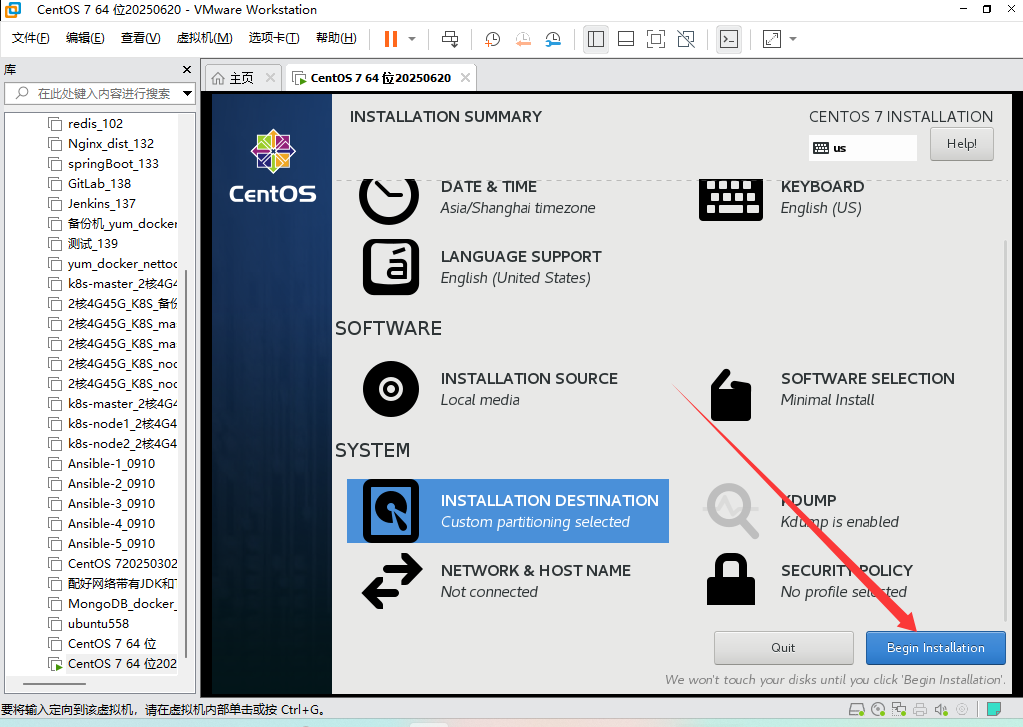Screen dimensions: 1023x727
Task: Toggle the thumbnail bar view
Action: coord(626,39)
